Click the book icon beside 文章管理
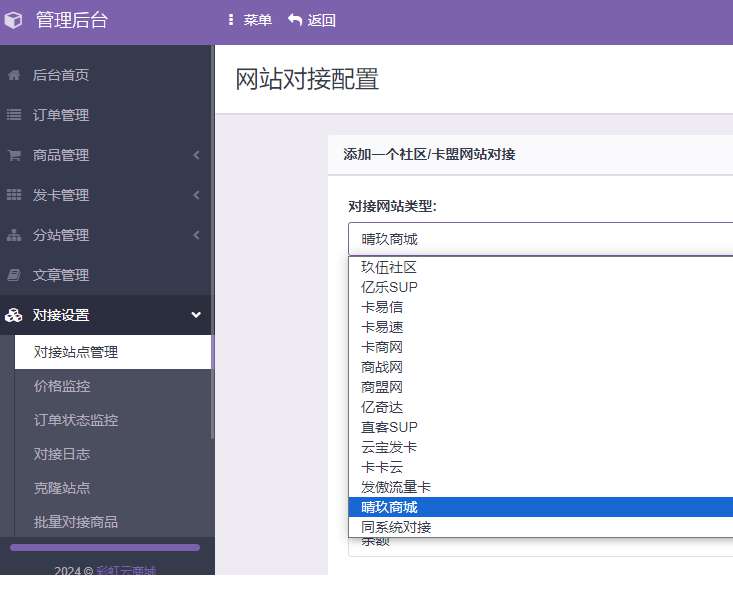 coord(14,275)
